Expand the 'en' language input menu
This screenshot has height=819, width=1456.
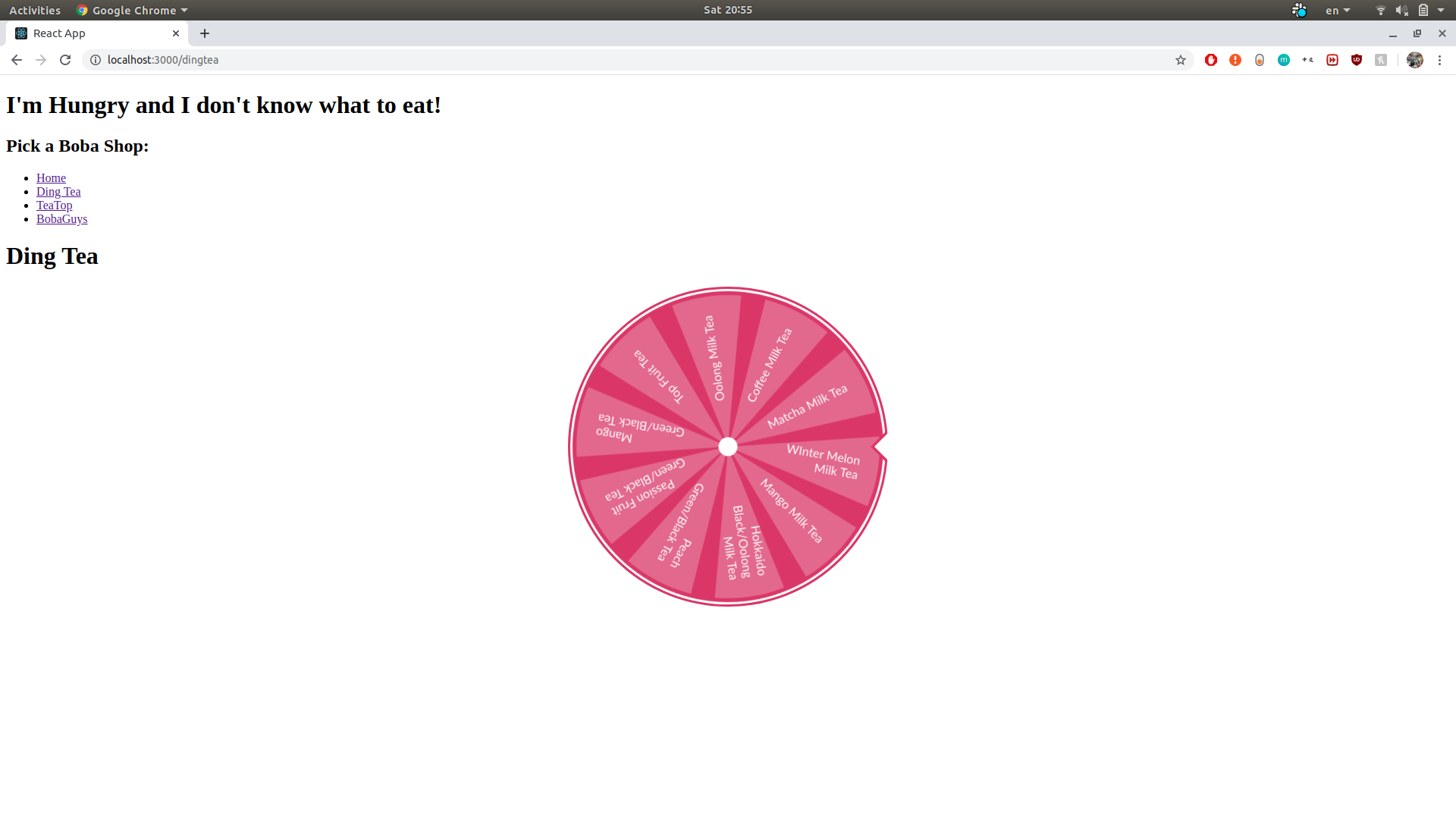click(x=1338, y=10)
